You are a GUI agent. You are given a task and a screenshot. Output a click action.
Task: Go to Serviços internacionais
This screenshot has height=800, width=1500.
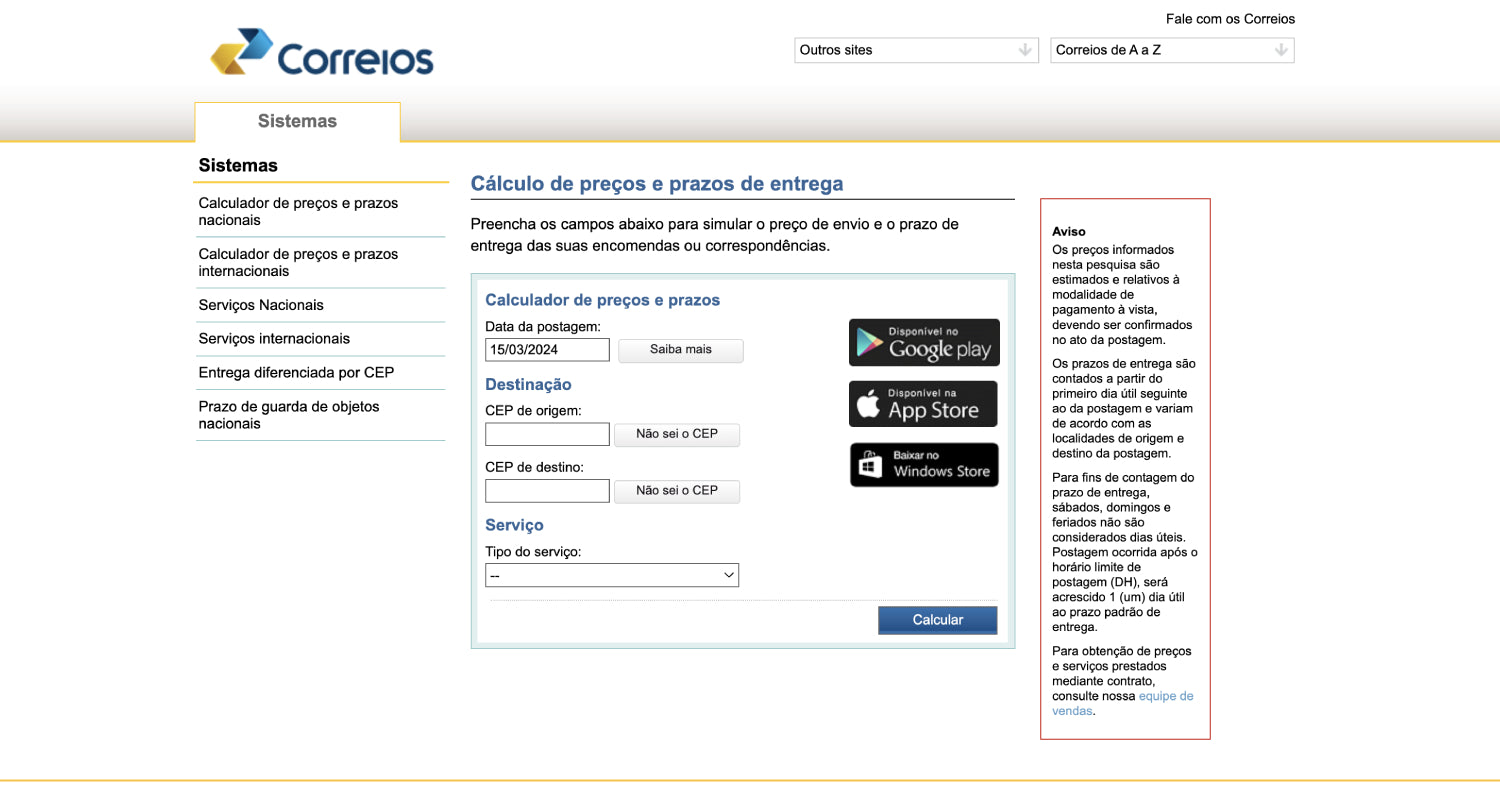(x=274, y=339)
